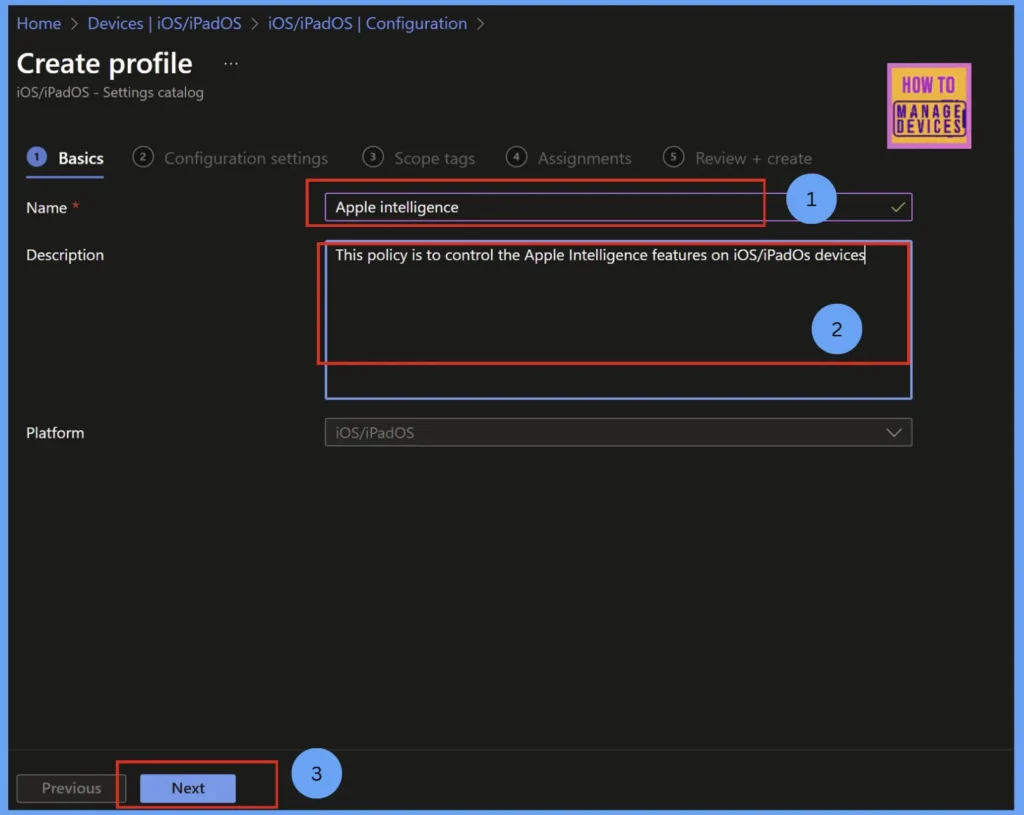This screenshot has width=1024, height=815.
Task: Switch to Configuration settings step
Action: (x=230, y=158)
